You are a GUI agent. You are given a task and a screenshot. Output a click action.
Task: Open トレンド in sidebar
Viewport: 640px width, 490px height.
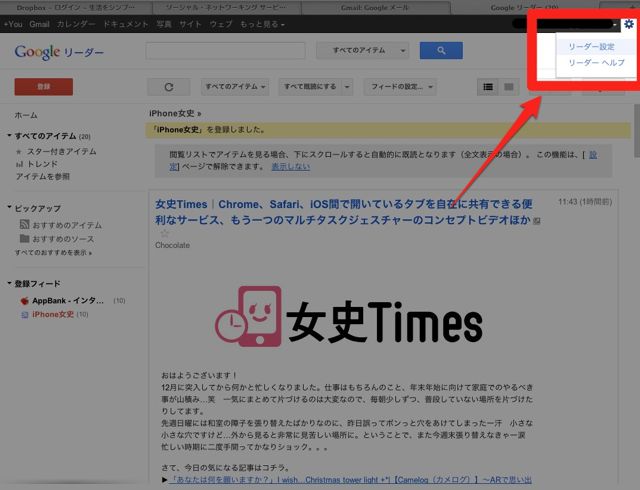point(42,164)
